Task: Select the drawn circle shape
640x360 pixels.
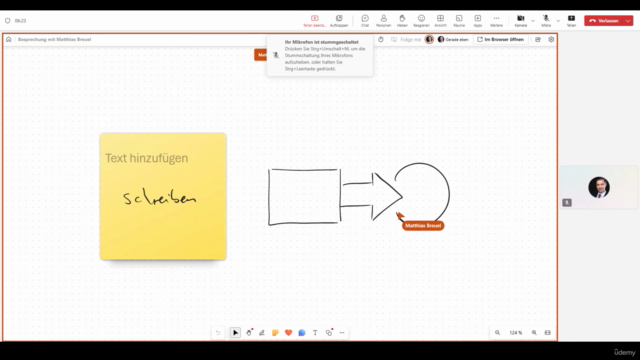Action: (422, 193)
